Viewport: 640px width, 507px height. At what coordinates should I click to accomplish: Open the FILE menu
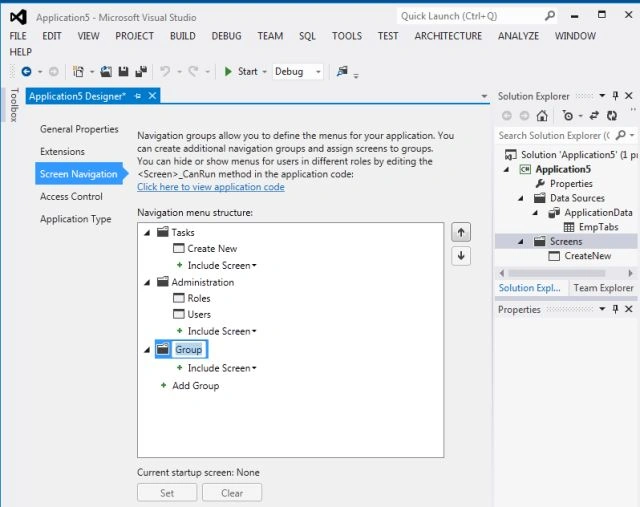click(18, 36)
